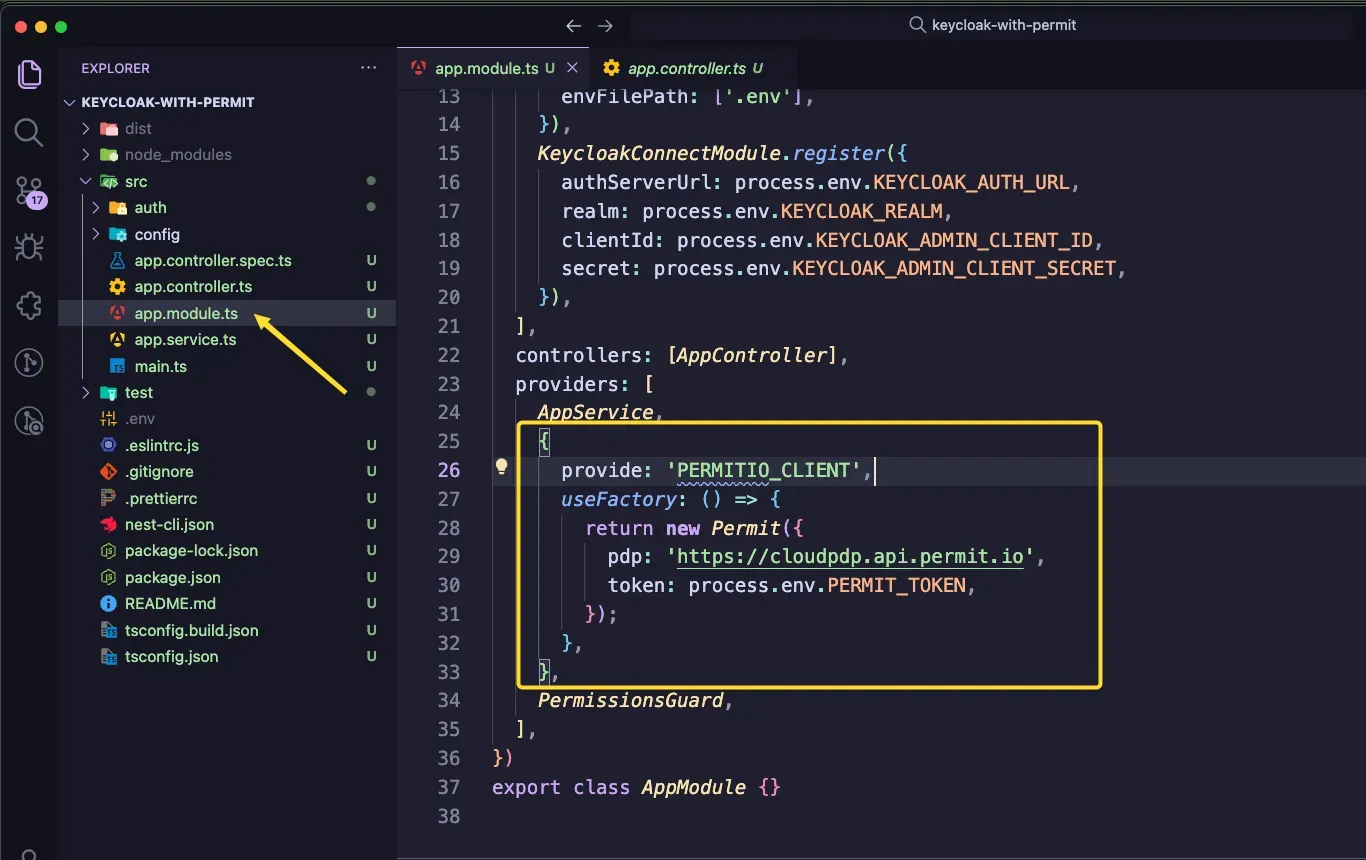The width and height of the screenshot is (1366, 860).
Task: Click the cloudpdp.api.permit.io URL in code
Action: [x=850, y=557]
